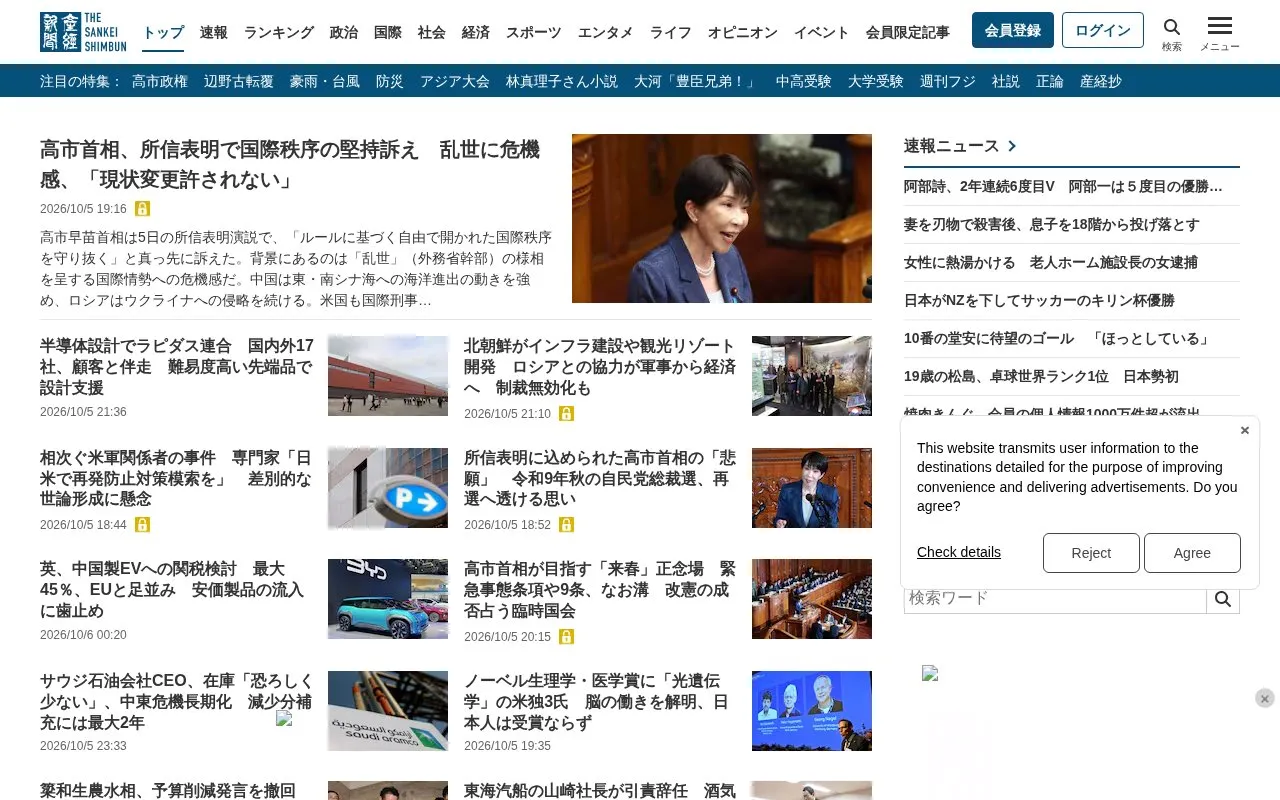Viewport: 1280px width, 800px height.
Task: Go to the スポーツ section
Action: tap(534, 32)
